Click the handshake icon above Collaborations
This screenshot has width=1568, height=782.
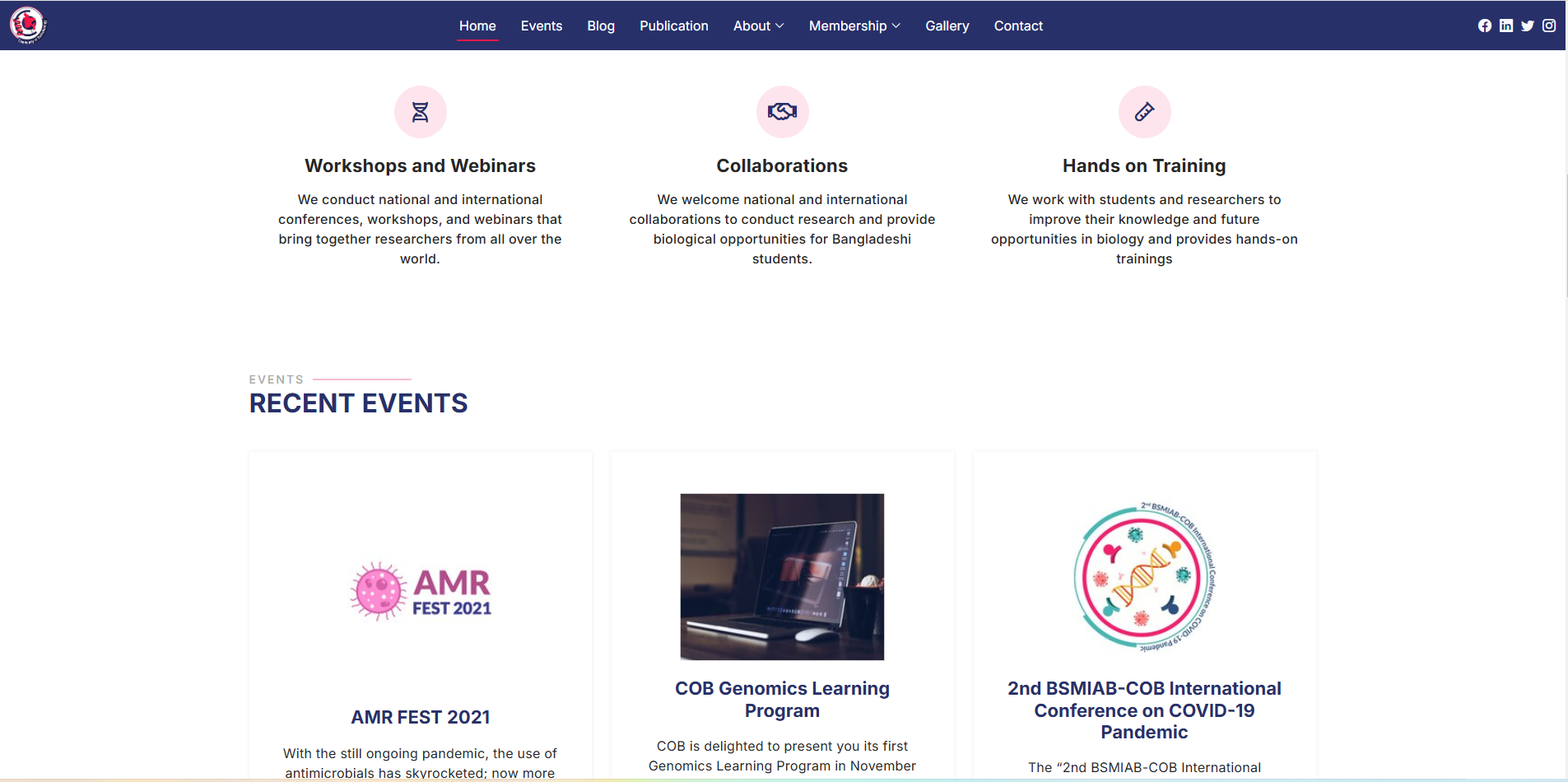tap(782, 112)
